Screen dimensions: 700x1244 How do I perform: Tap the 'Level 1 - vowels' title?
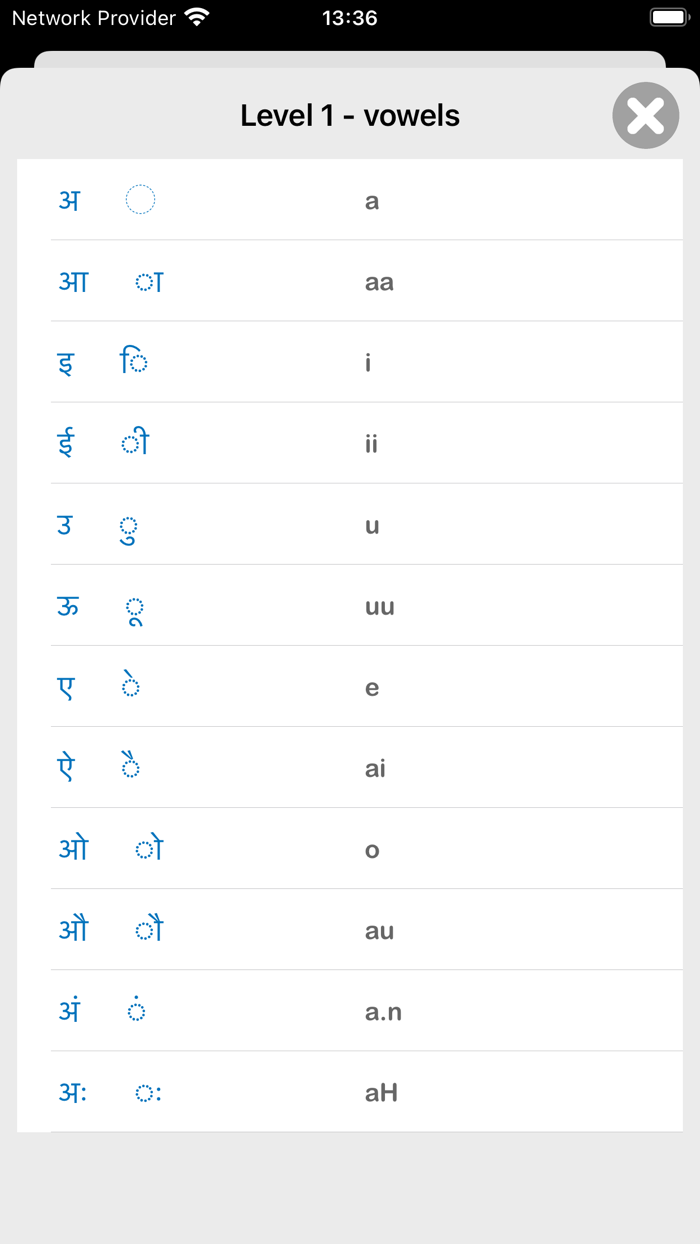point(349,115)
